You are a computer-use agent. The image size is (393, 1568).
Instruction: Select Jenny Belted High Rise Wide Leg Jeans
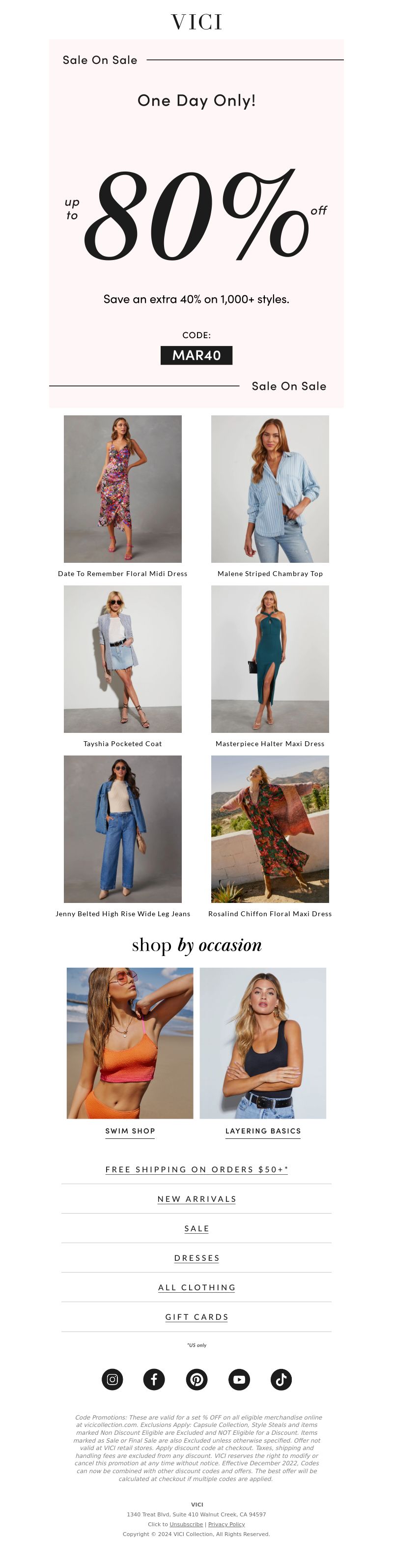point(123,914)
